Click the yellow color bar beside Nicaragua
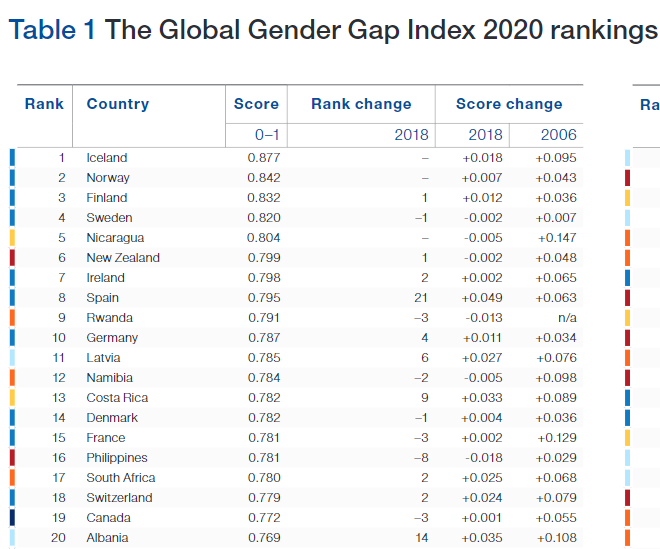Image resolution: width=660 pixels, height=549 pixels. 12,238
